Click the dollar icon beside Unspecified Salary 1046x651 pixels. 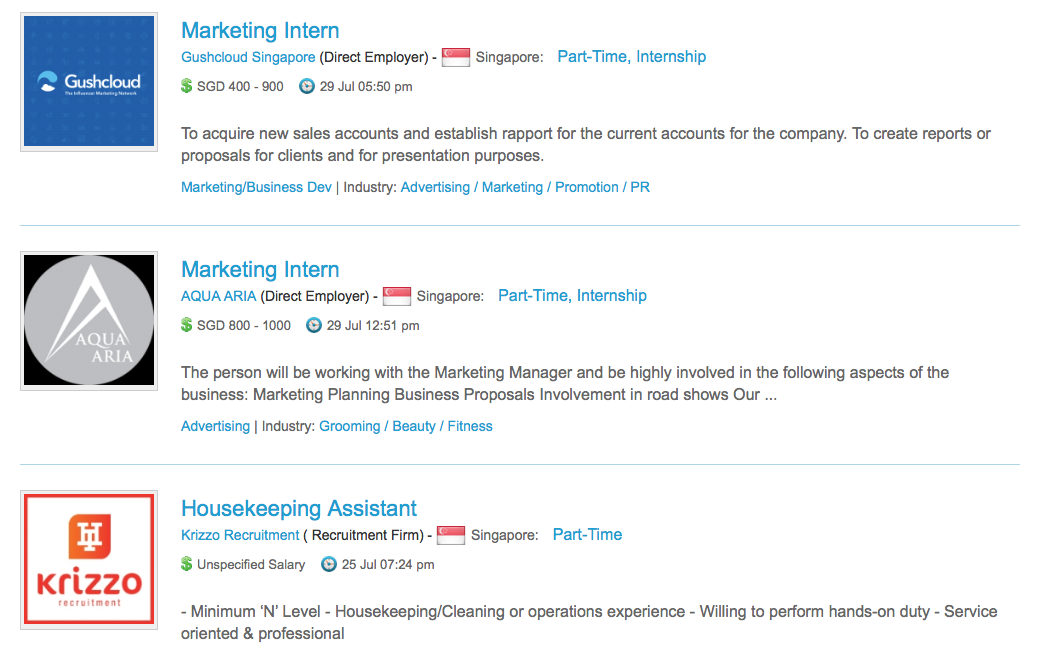click(187, 564)
